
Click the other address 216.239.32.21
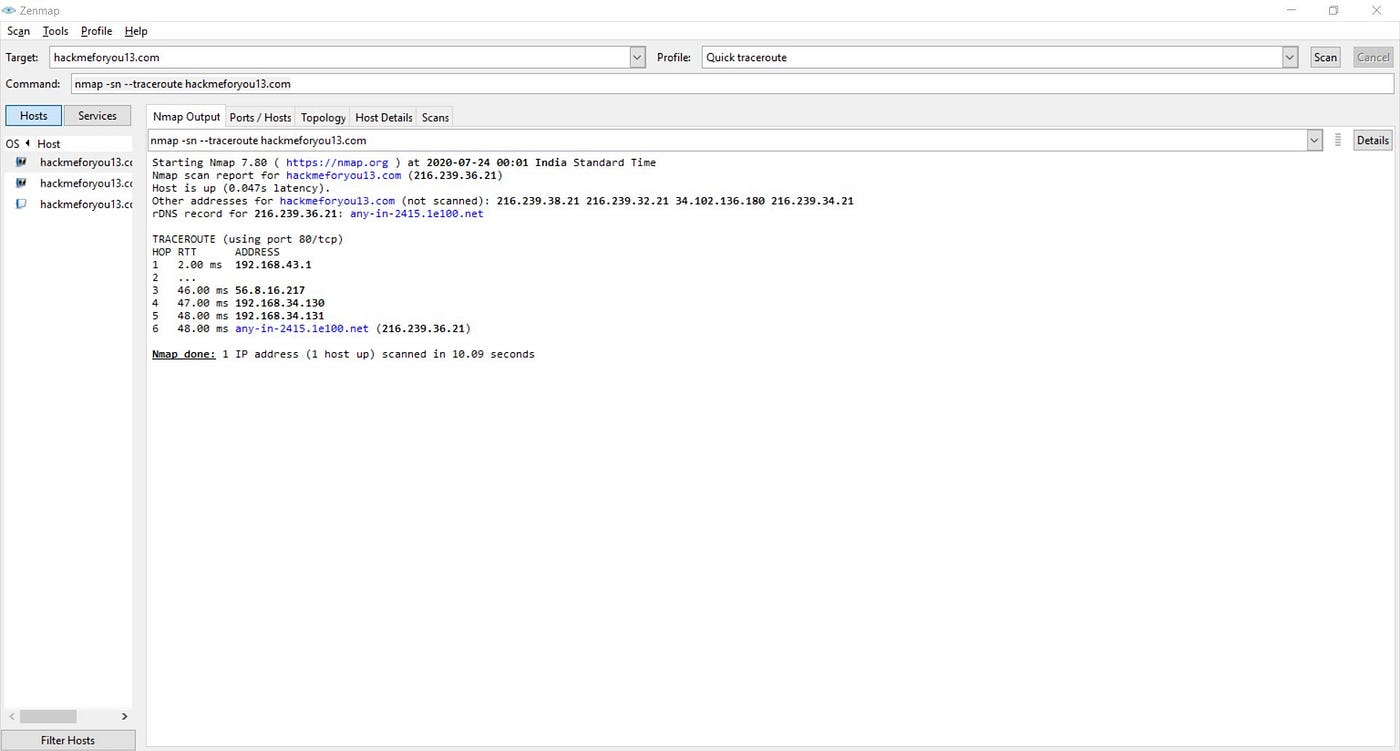click(627, 201)
